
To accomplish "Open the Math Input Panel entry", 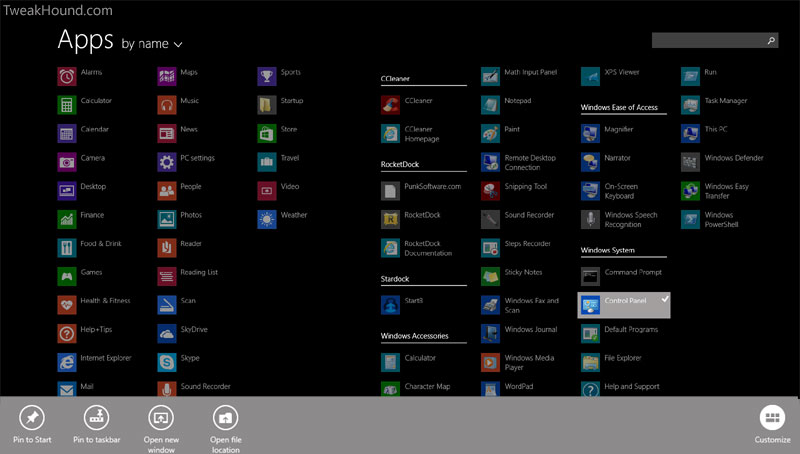I will [519, 77].
